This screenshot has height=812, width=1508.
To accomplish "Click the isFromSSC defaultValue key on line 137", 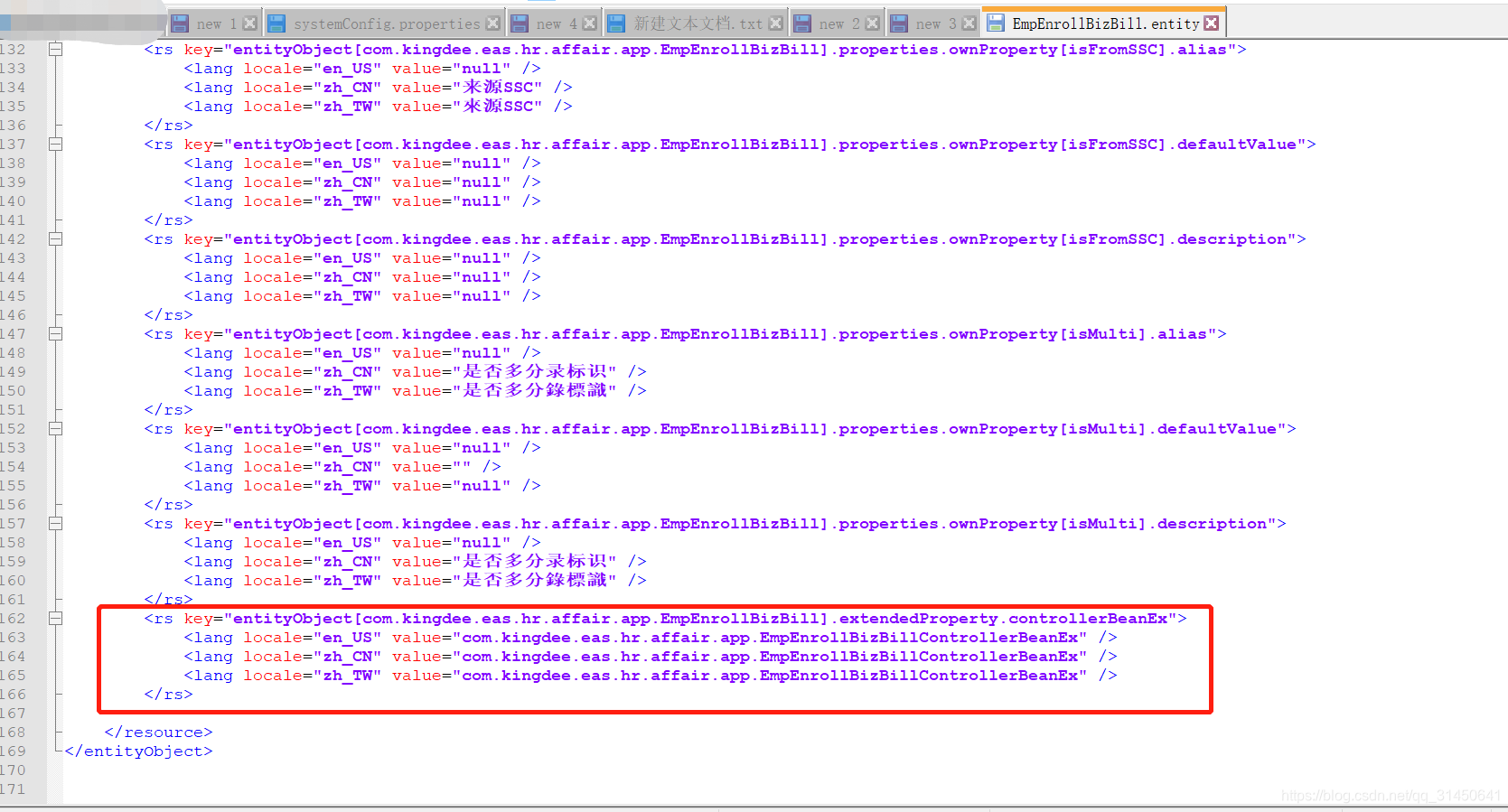I will click(x=764, y=145).
